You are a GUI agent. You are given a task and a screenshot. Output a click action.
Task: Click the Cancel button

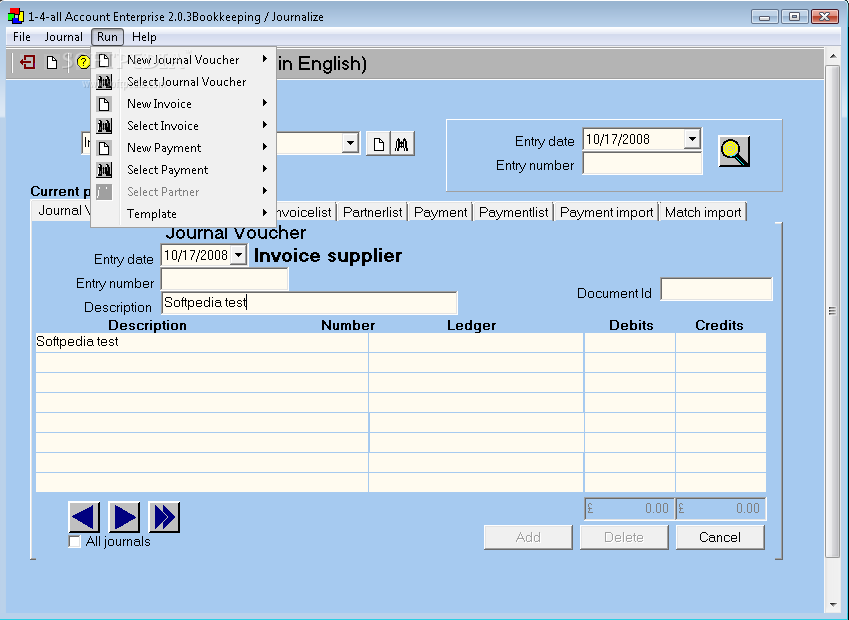(720, 537)
